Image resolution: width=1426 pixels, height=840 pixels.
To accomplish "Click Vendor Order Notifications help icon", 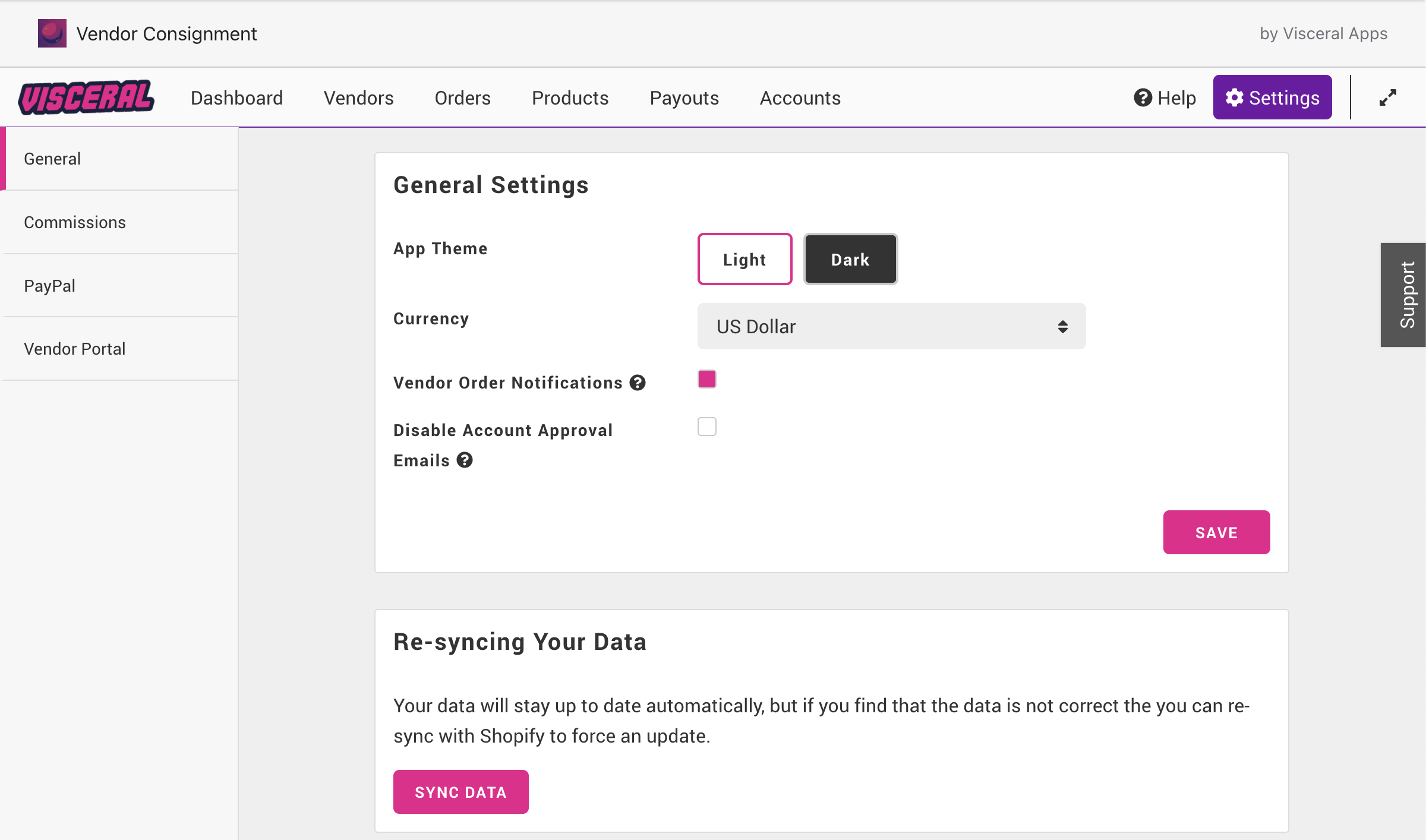I will pyautogui.click(x=638, y=383).
